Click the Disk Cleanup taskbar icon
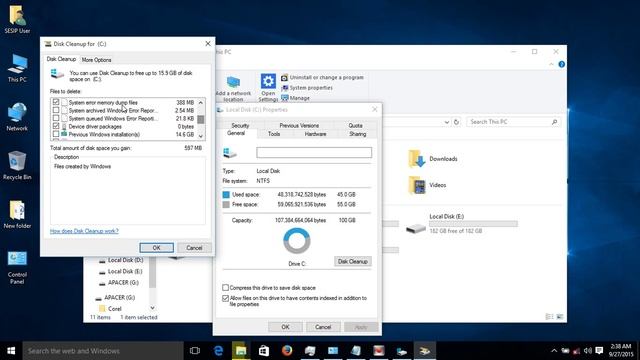This screenshot has height=360, width=640. [424, 351]
